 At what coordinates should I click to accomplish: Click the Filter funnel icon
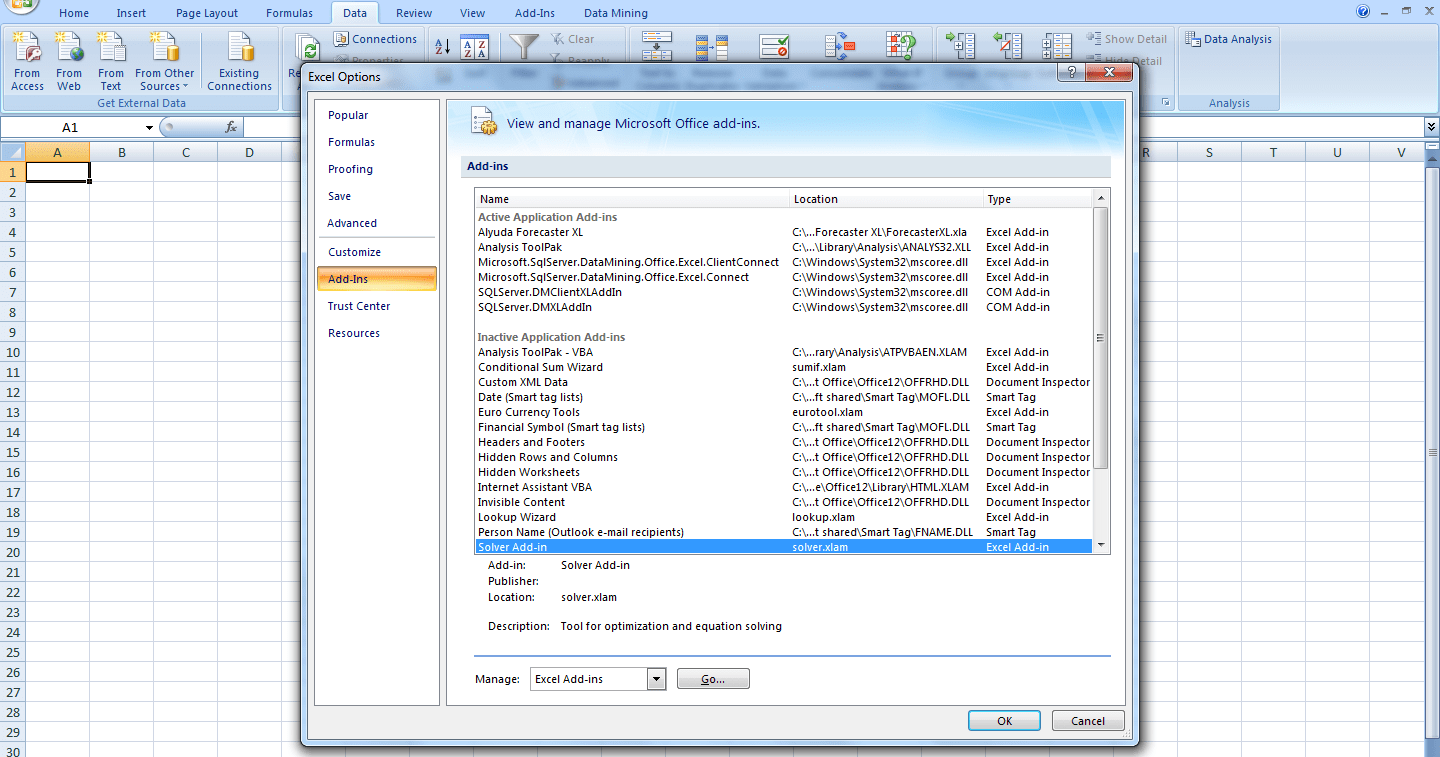pyautogui.click(x=524, y=45)
